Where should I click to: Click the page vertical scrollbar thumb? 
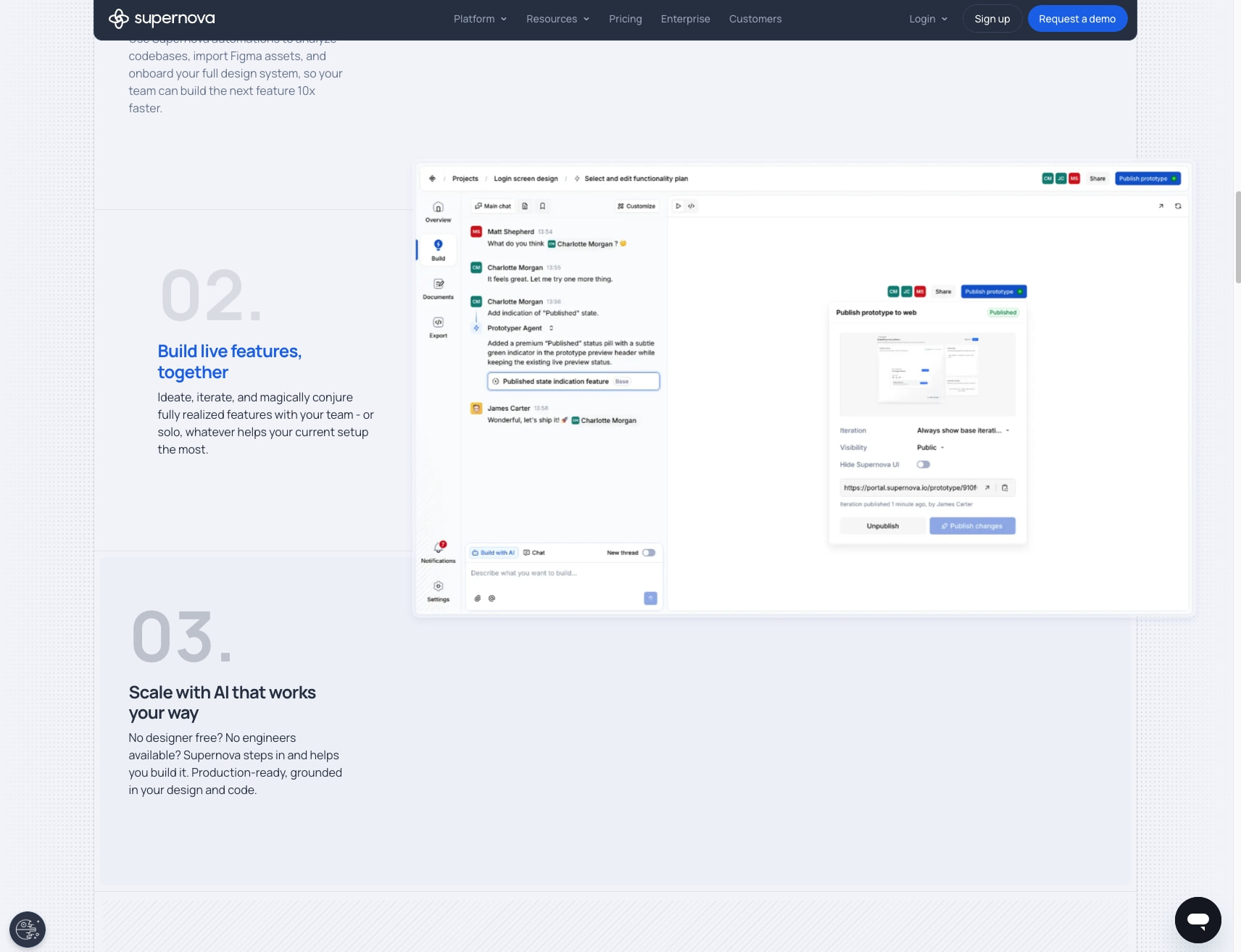click(1237, 237)
